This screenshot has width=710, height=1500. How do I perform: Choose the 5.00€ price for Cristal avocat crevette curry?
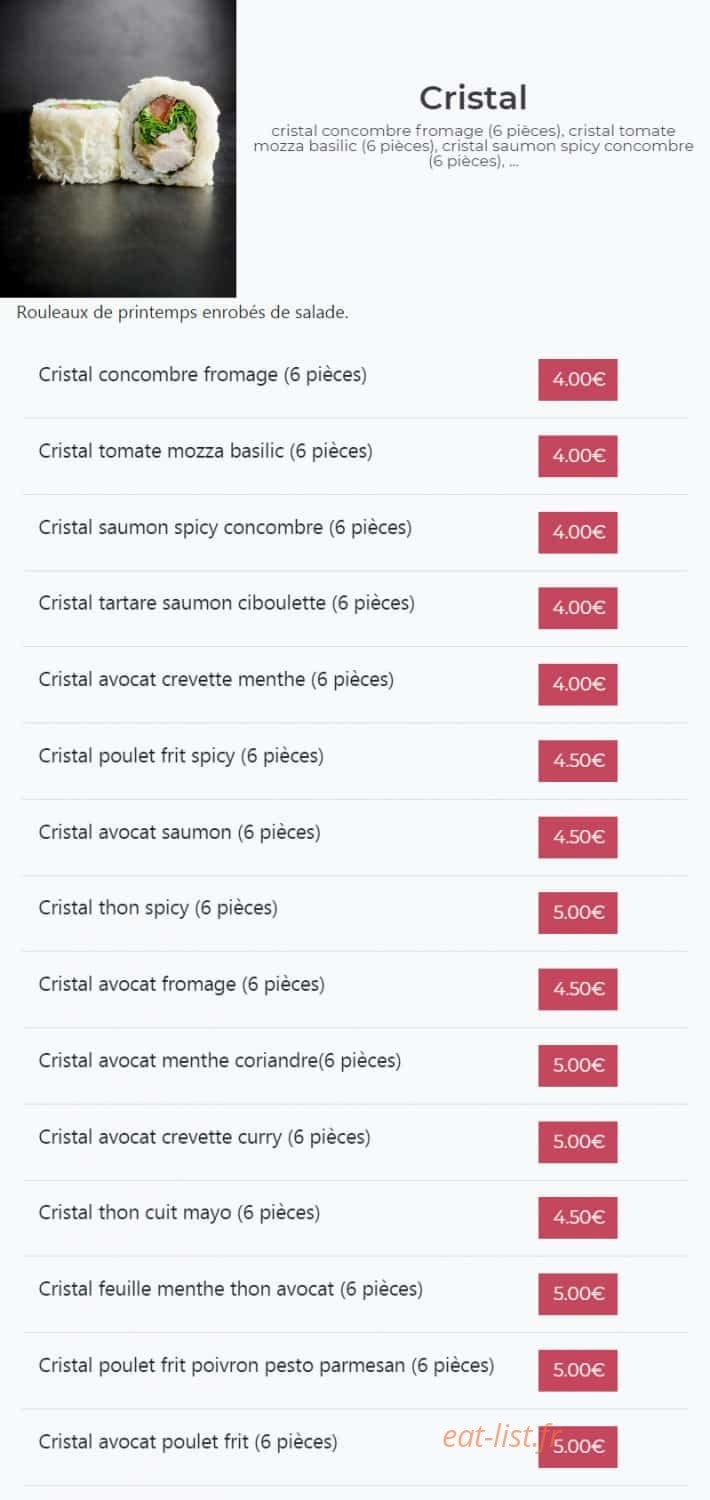(x=578, y=1142)
